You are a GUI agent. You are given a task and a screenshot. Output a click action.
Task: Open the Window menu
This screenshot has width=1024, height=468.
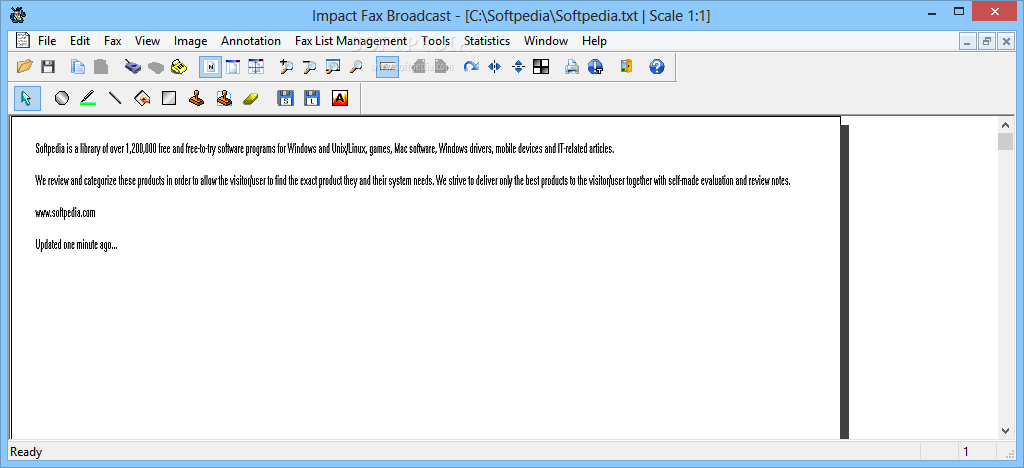pos(546,40)
